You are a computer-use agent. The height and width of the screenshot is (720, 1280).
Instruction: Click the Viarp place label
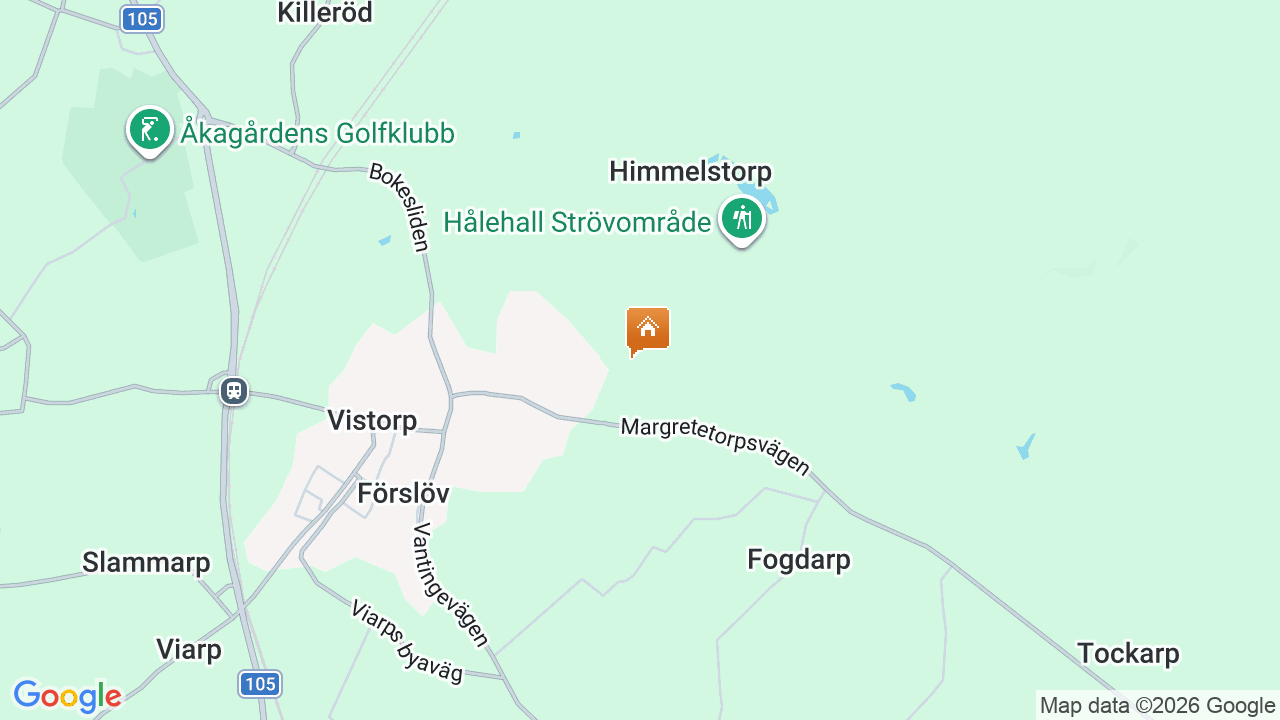coord(189,650)
